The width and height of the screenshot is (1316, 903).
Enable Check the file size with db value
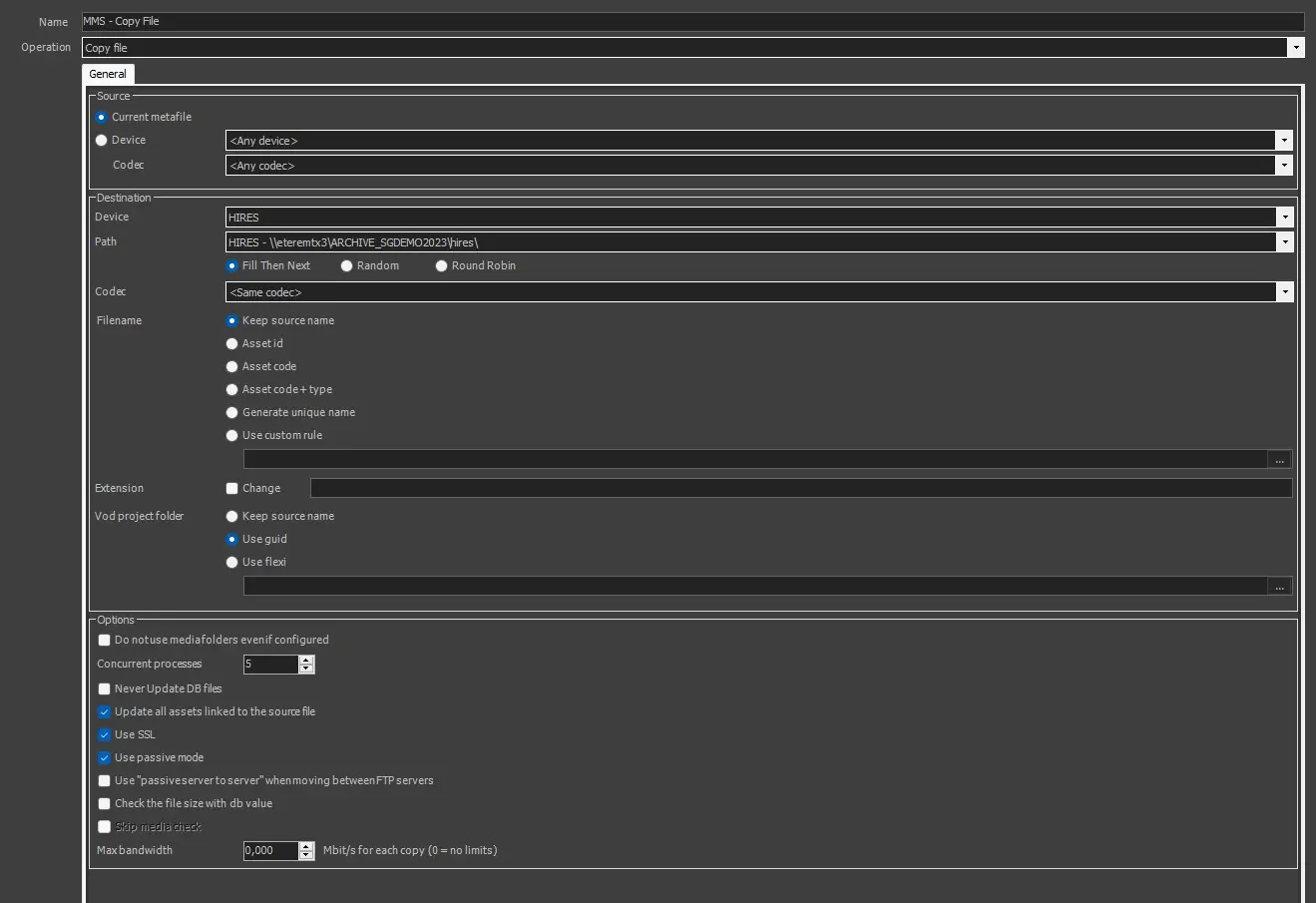[105, 804]
